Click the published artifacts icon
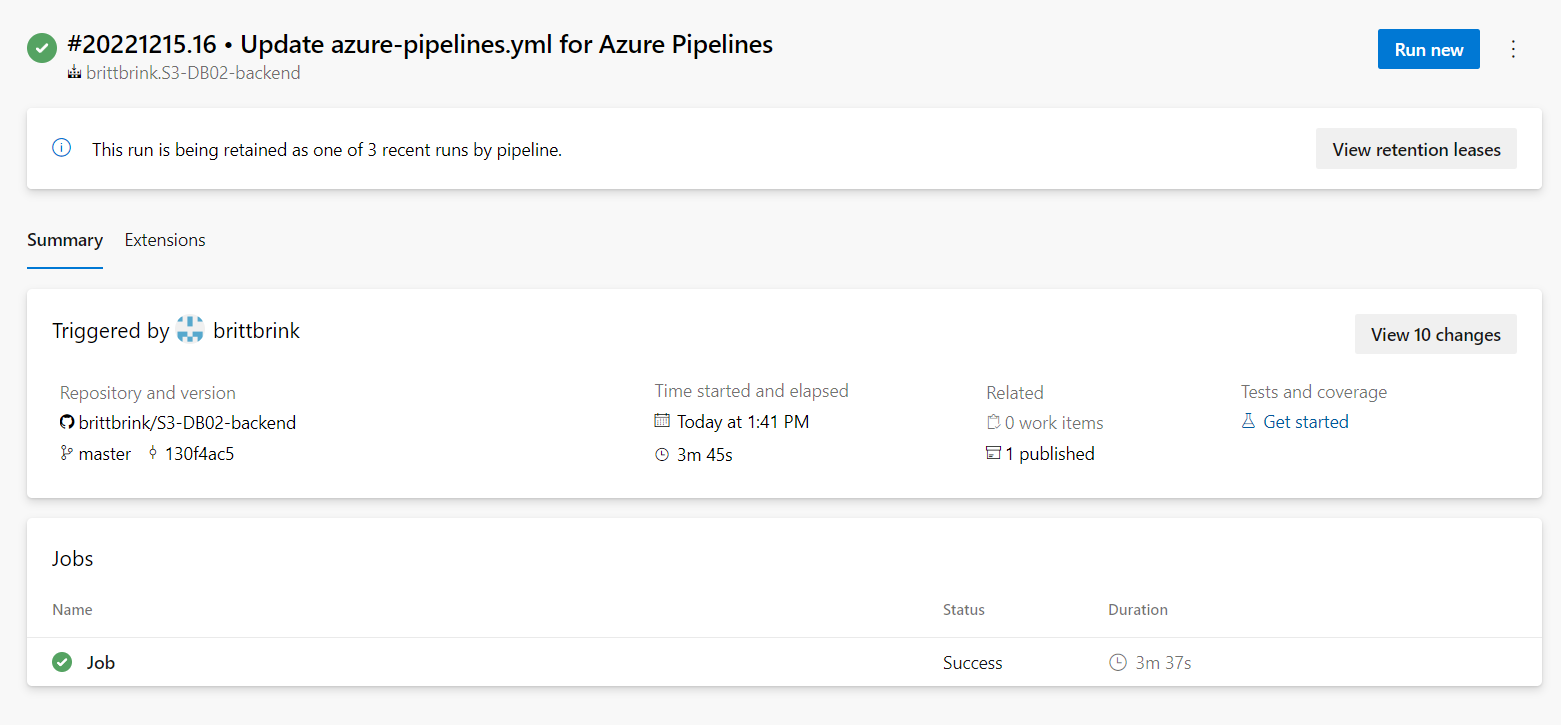Screen dimensions: 1561x725 point(993,454)
